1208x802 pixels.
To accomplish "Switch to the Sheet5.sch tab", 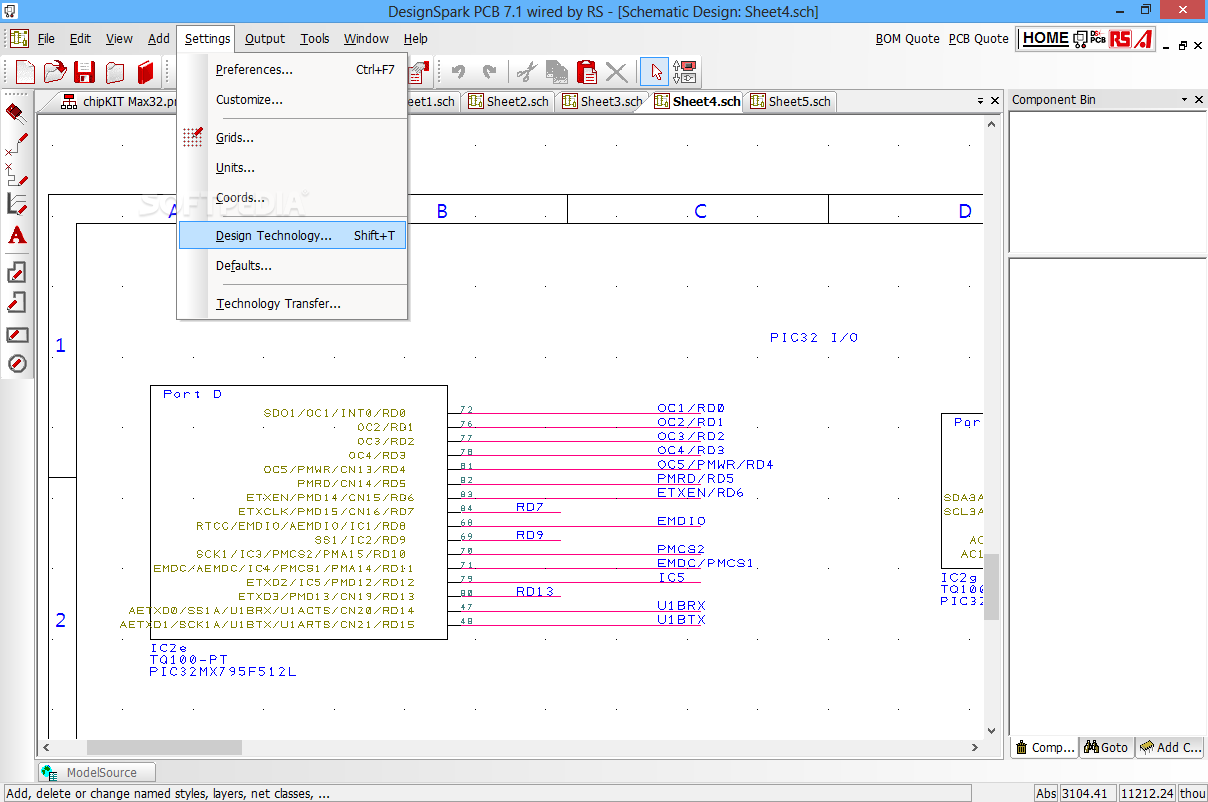I will pos(790,101).
